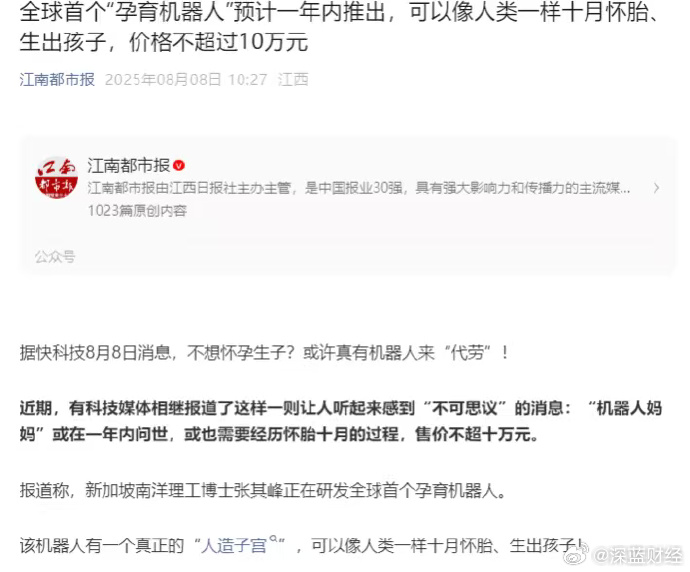Click the bold paragraph starting 近期，有科技媒体
Screen dimensions: 690x572
click(x=341, y=421)
